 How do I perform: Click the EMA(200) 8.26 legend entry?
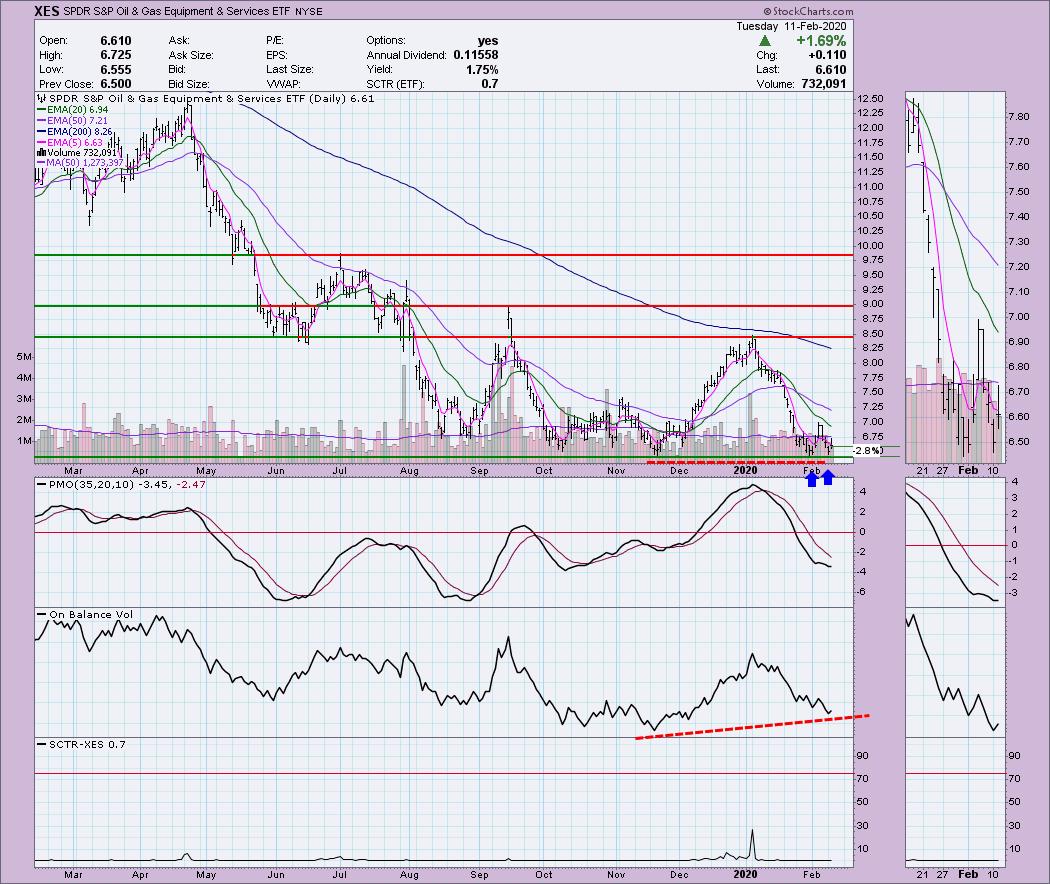pyautogui.click(x=75, y=131)
